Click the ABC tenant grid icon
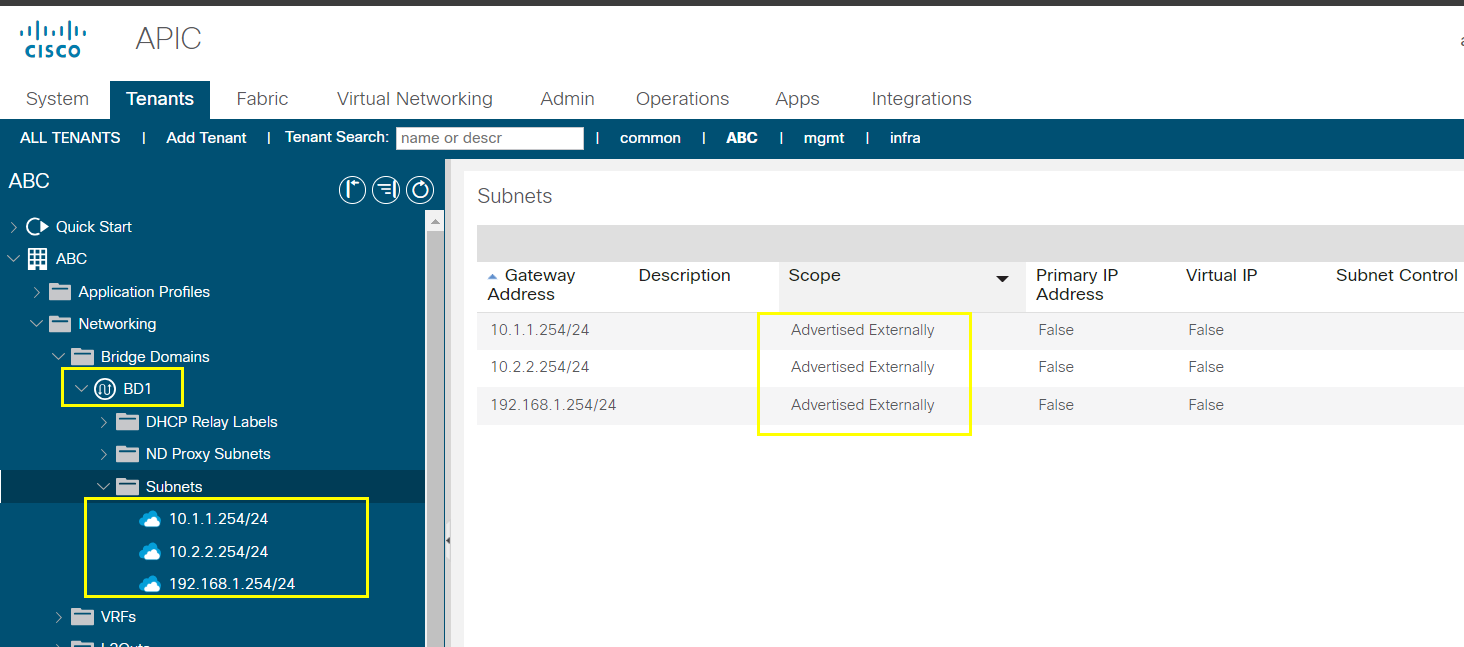1464x647 pixels. 37,259
